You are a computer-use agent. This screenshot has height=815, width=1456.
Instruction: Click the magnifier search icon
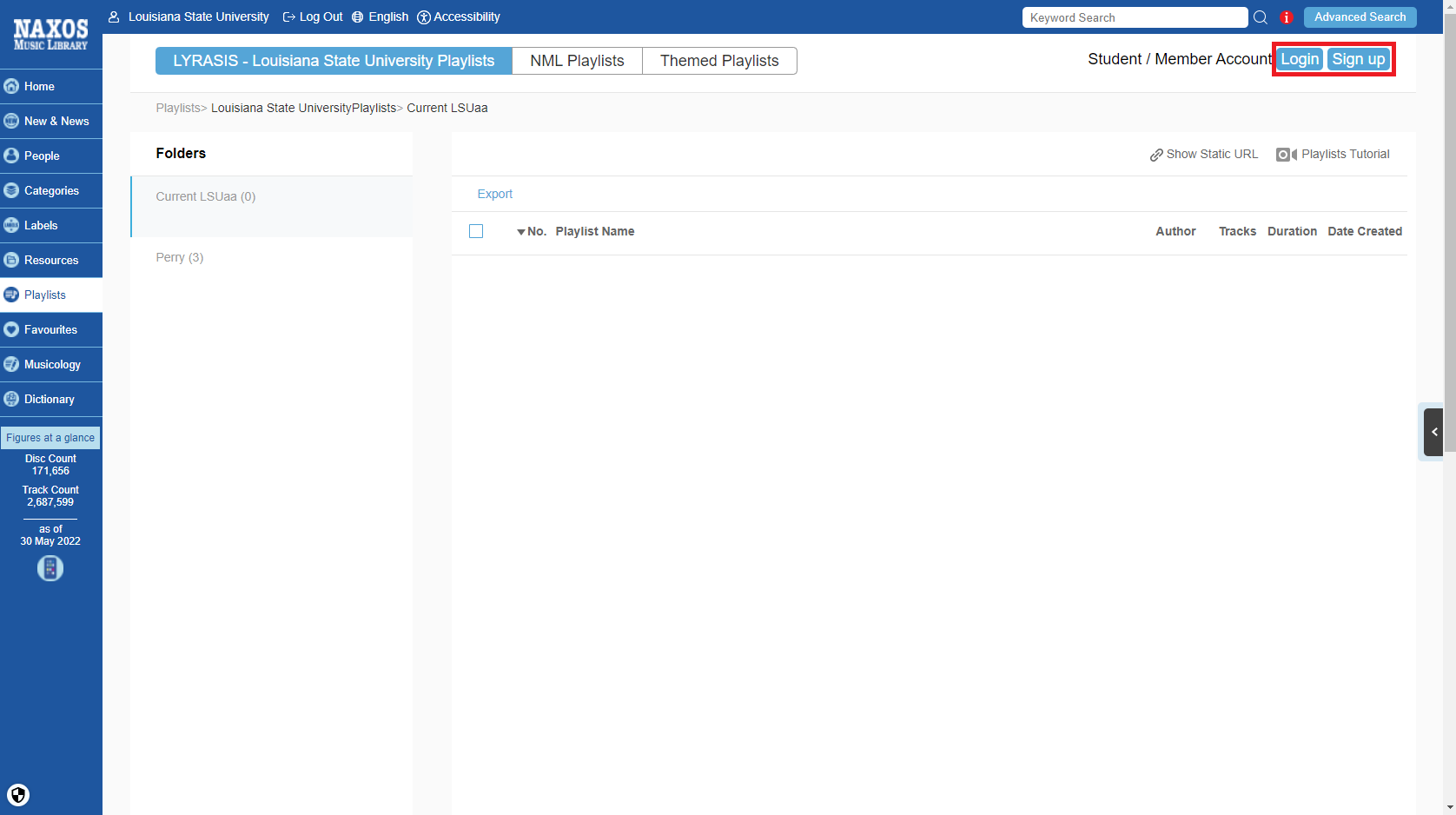click(1261, 17)
